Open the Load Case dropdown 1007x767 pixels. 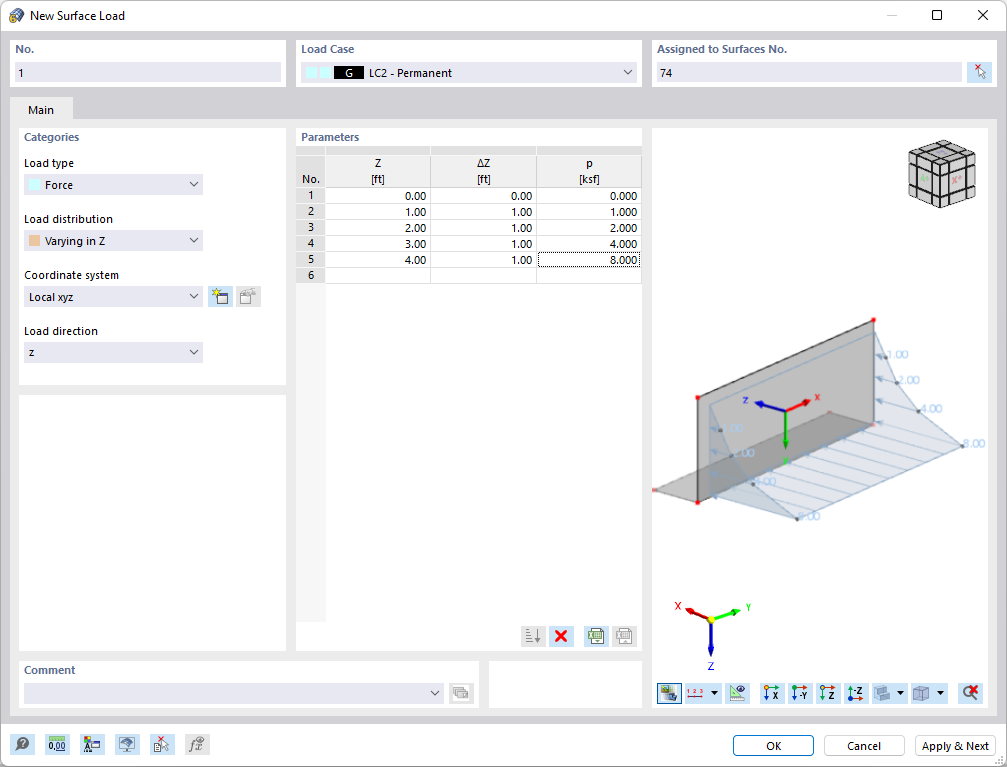pyautogui.click(x=628, y=72)
